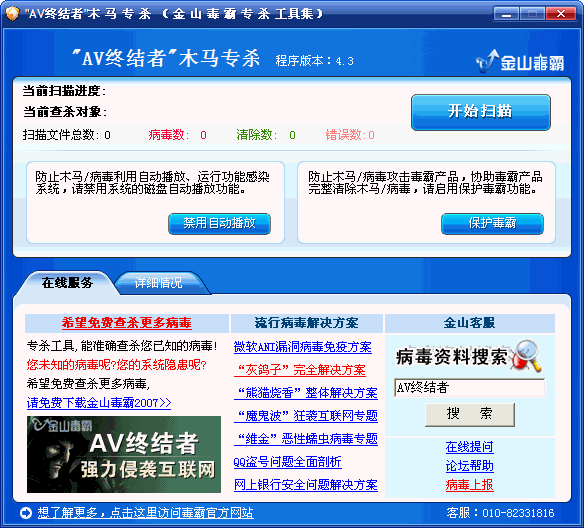Start scanning with 开始扫描 button
This screenshot has width=584, height=528.
(x=480, y=112)
